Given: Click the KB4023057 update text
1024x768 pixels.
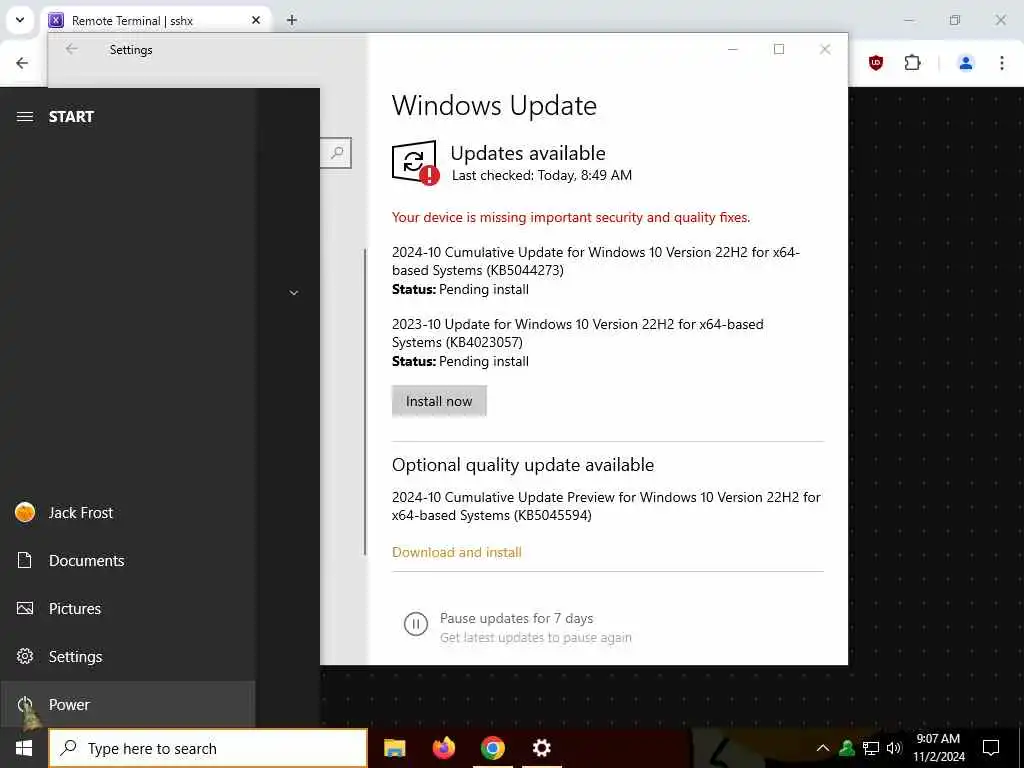Looking at the screenshot, I should 577,333.
